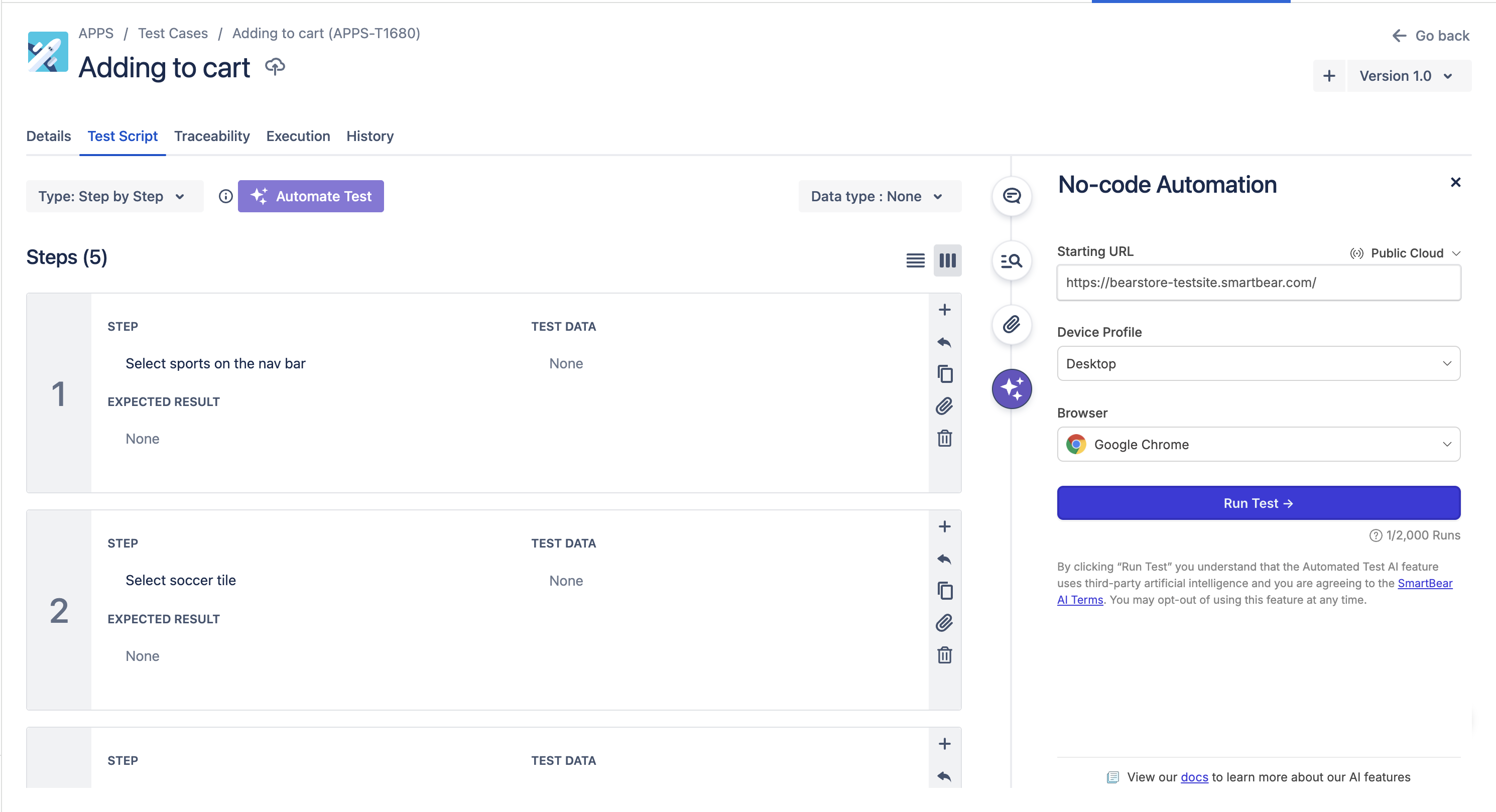Switch to the Traceability tab
This screenshot has width=1496, height=812.
pos(211,136)
